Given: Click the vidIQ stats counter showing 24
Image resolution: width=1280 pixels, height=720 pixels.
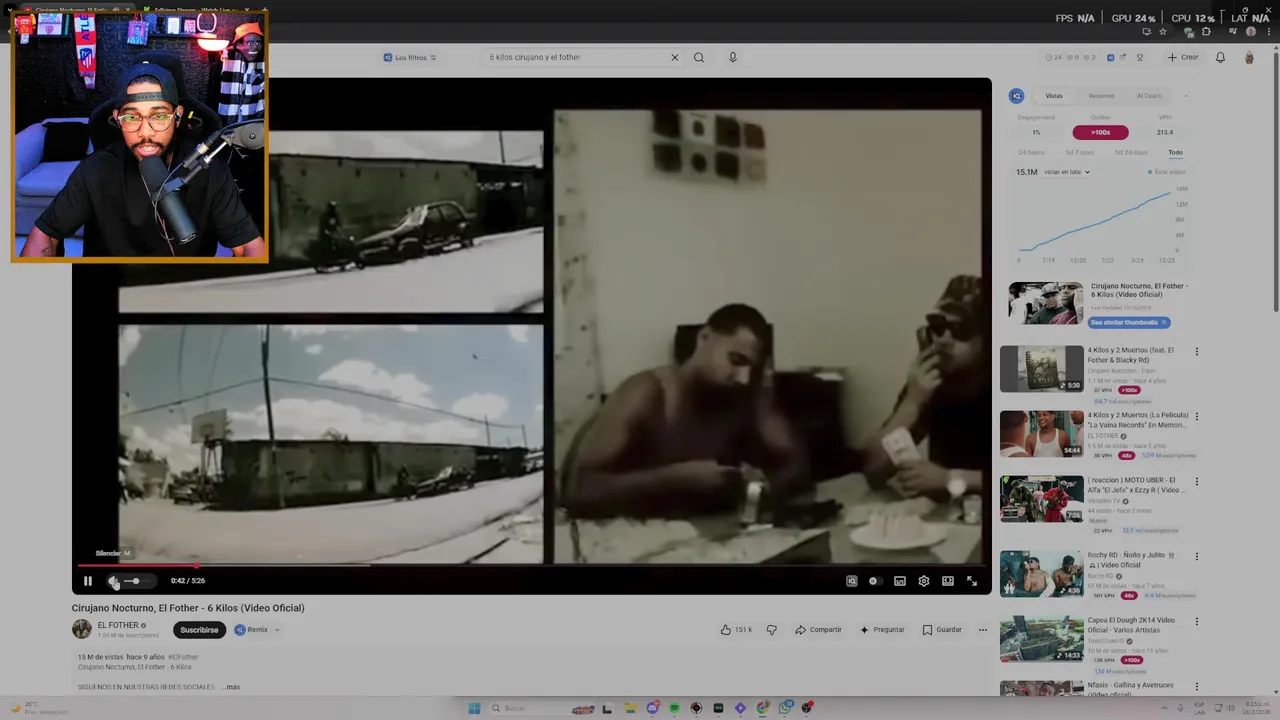Looking at the screenshot, I should (1053, 57).
